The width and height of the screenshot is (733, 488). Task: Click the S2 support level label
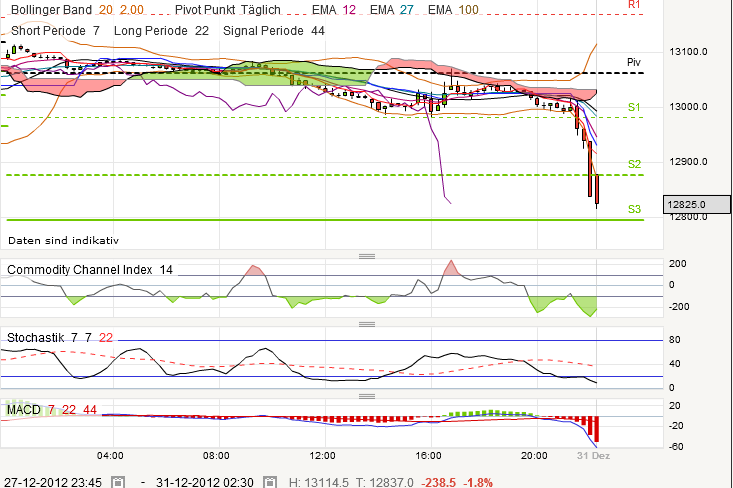[x=634, y=164]
